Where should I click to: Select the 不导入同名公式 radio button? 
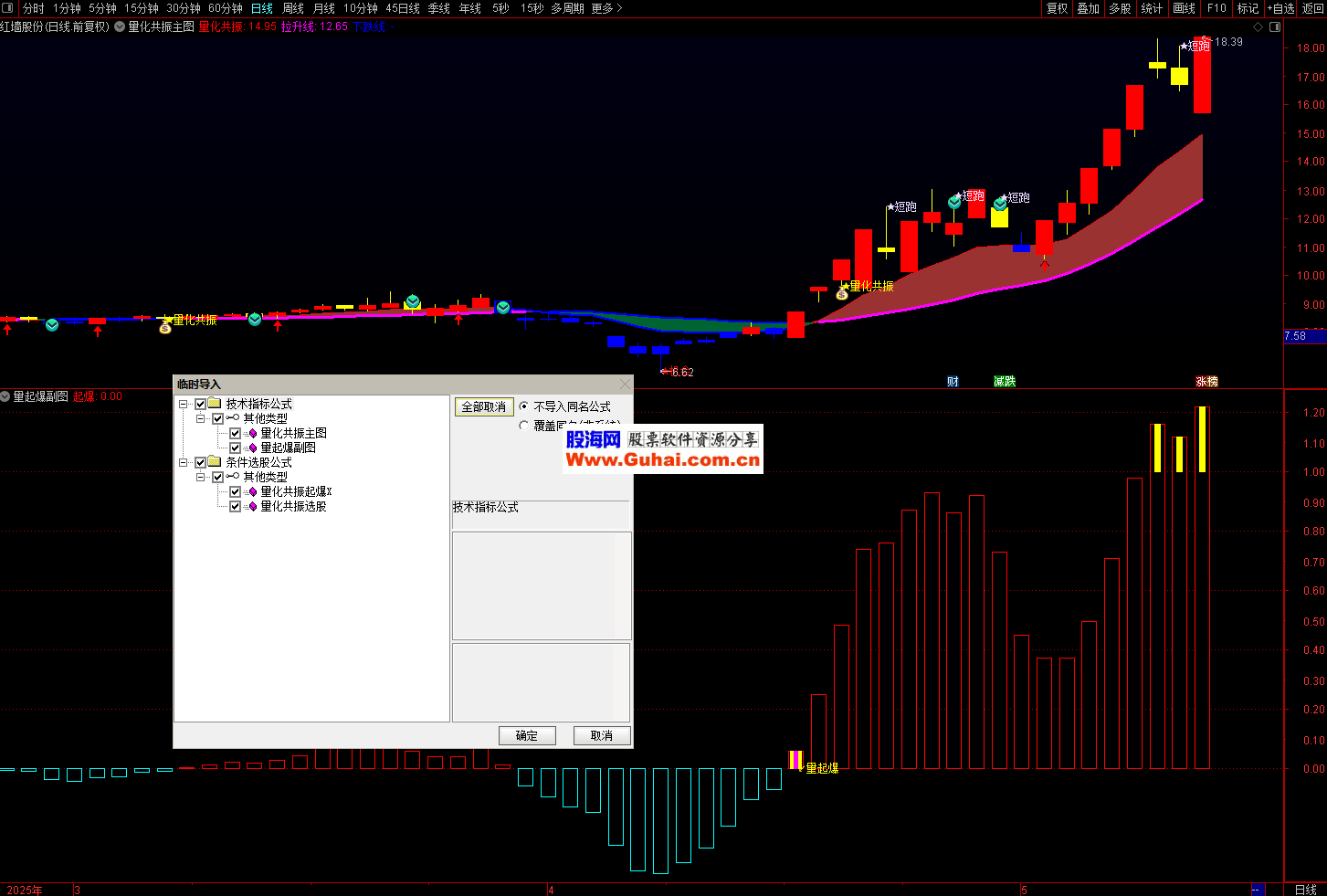pyautogui.click(x=524, y=406)
